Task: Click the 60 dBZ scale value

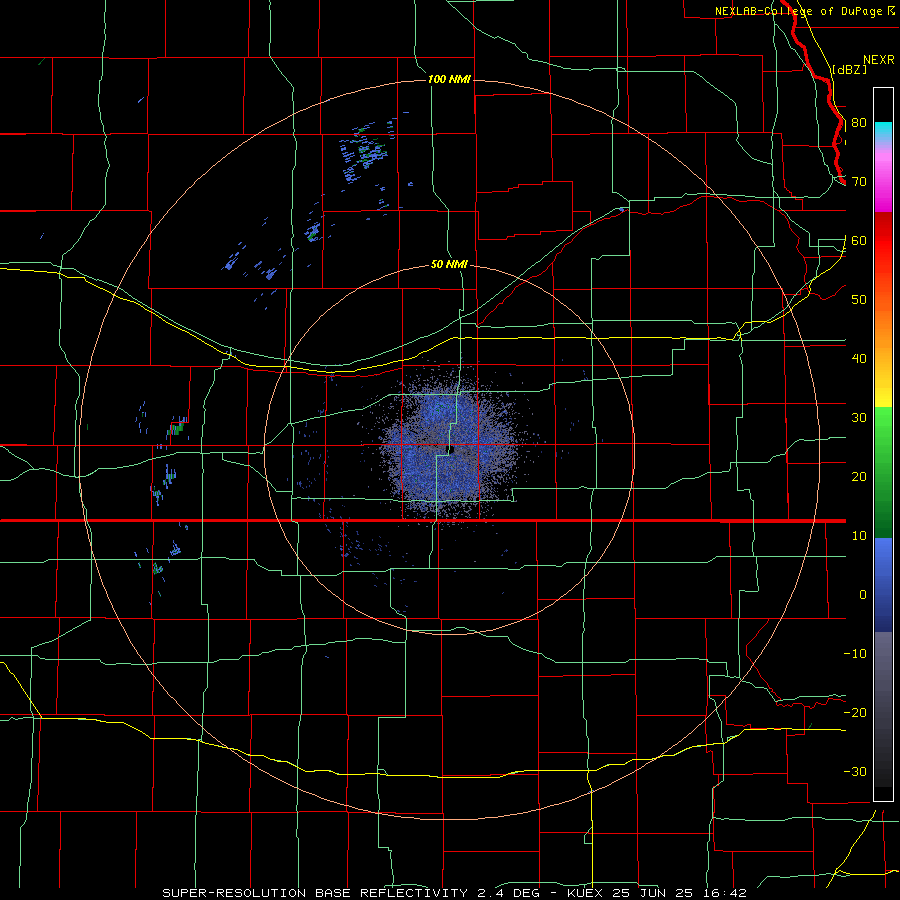Action: (859, 241)
